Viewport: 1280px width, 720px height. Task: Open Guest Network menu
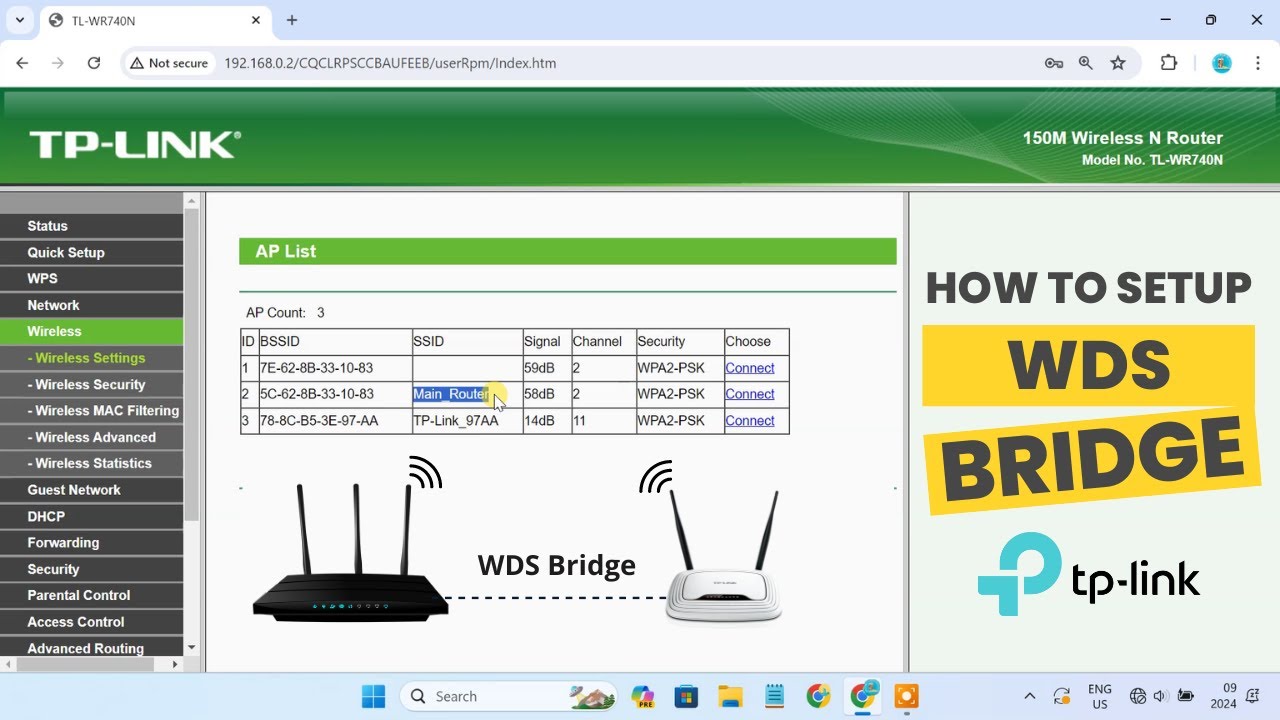(91, 490)
